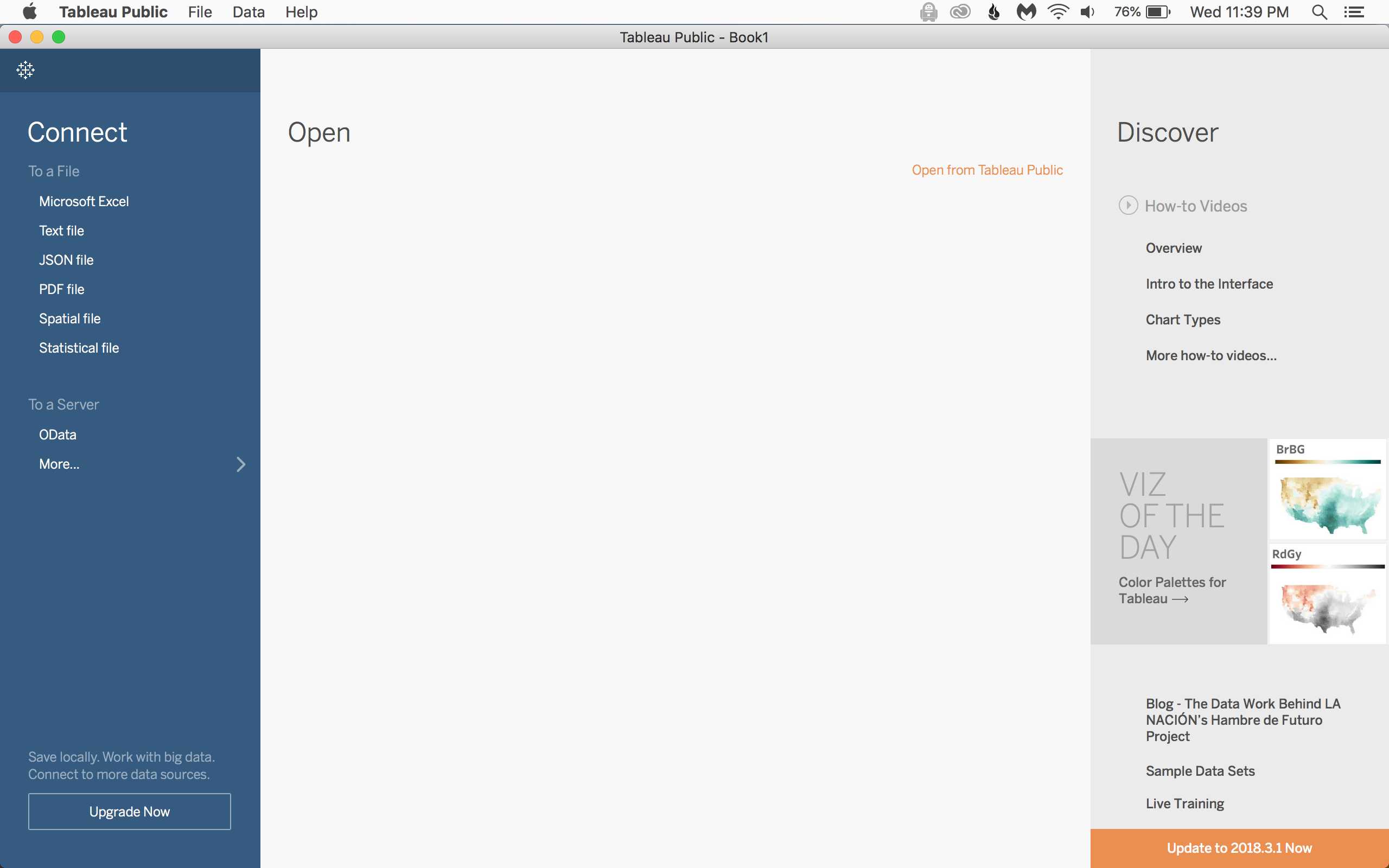Image resolution: width=1389 pixels, height=868 pixels.
Task: Open the Data menu
Action: 249,12
